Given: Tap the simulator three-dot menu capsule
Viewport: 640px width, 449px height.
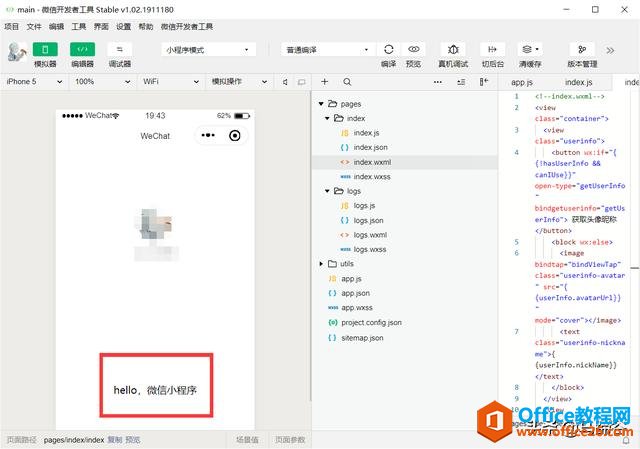Looking at the screenshot, I should coord(208,135).
